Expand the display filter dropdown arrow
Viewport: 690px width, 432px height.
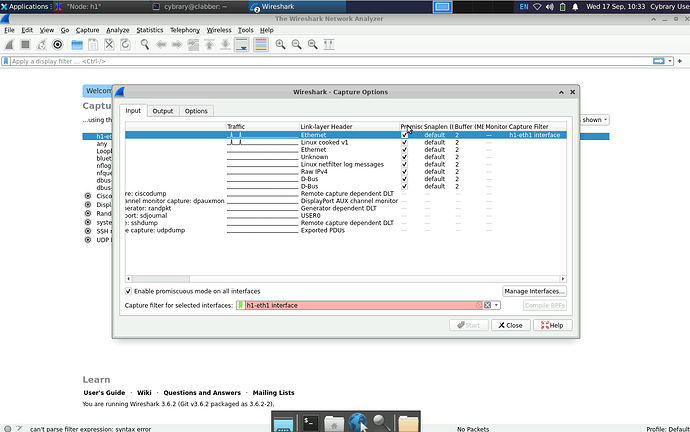(x=669, y=61)
